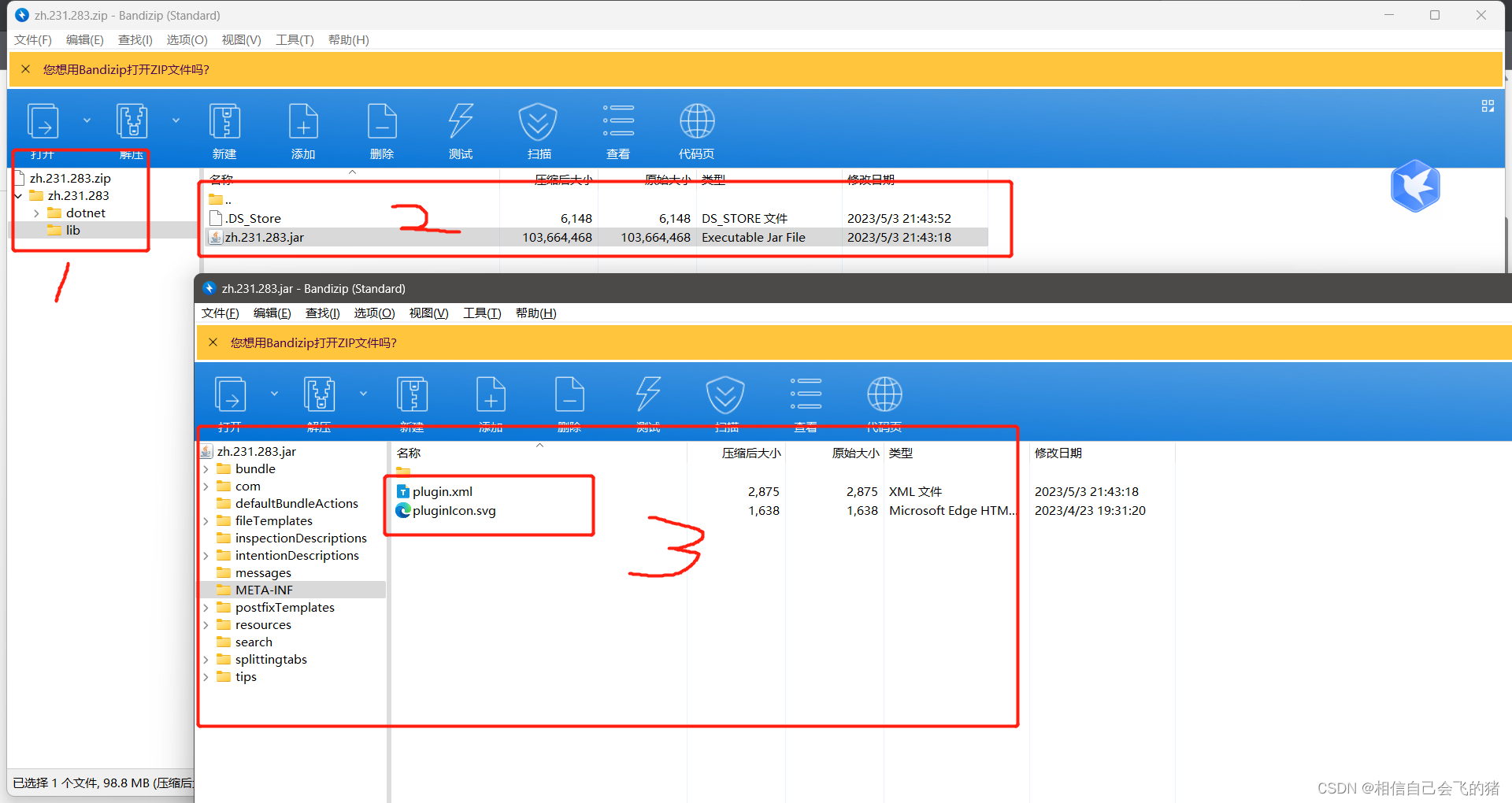
Task: Open dropdown arrow beside Extract in jar window
Action: 363,394
